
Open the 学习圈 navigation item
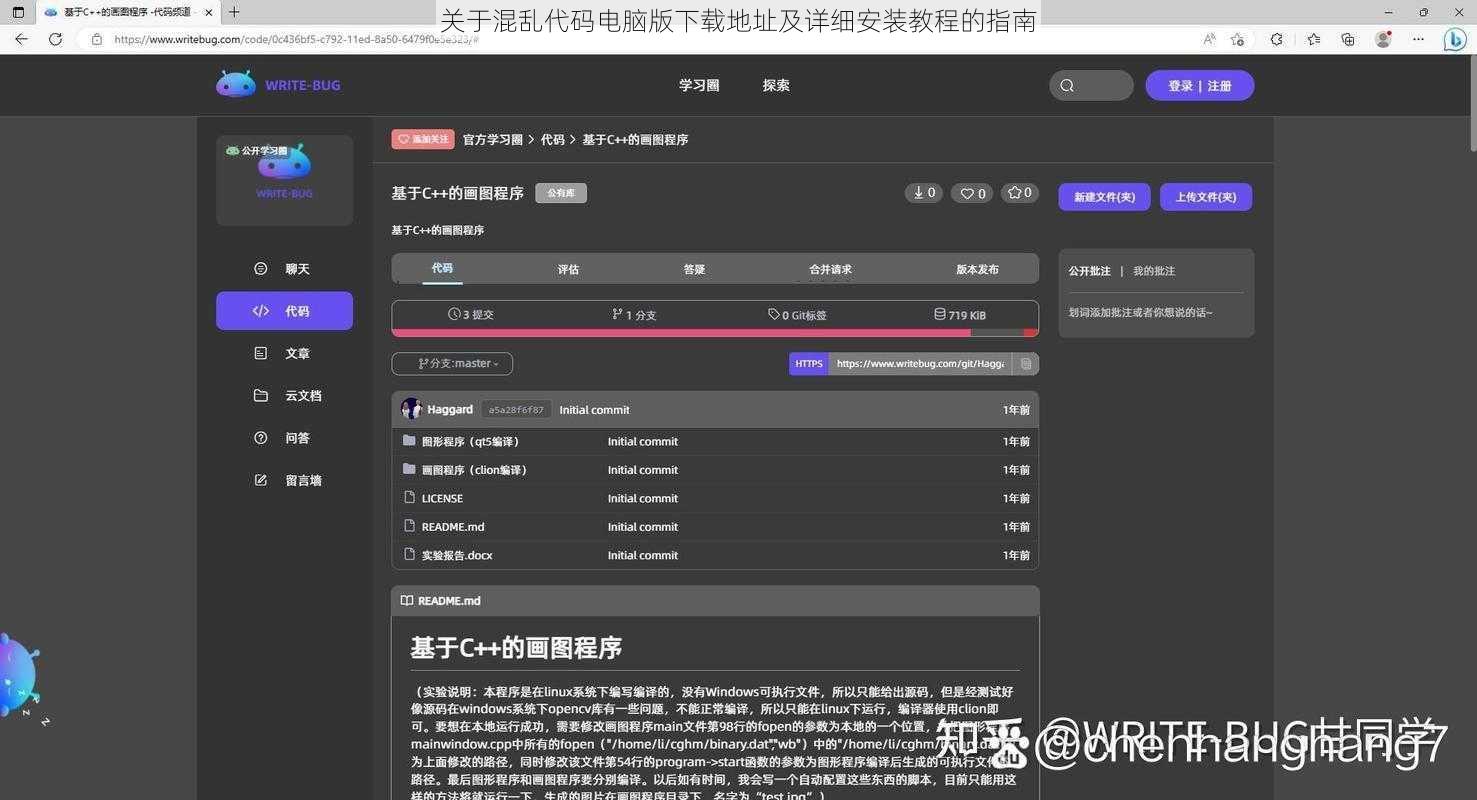coord(699,86)
